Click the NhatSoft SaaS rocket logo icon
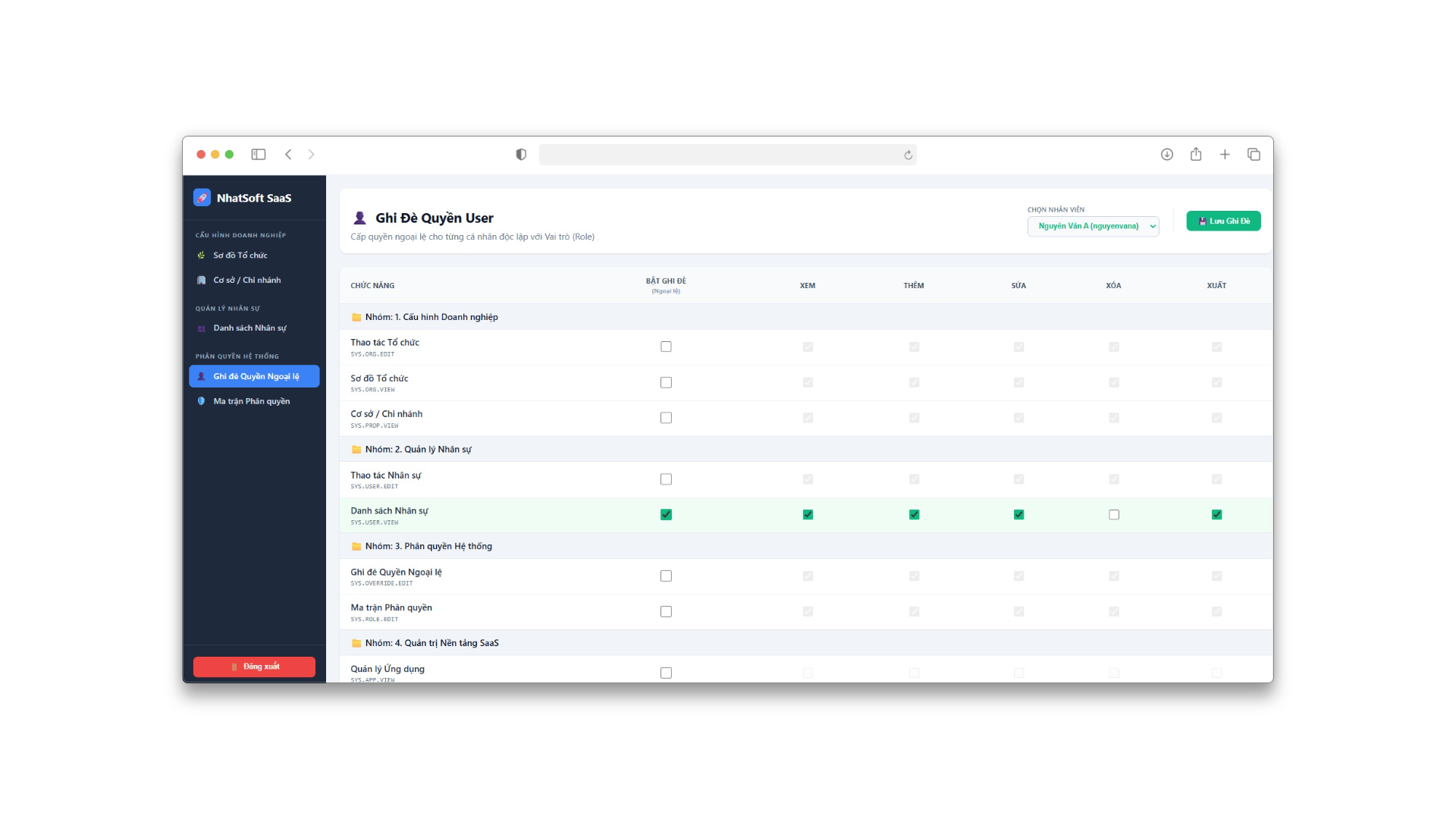This screenshot has width=1456, height=819. 202,198
